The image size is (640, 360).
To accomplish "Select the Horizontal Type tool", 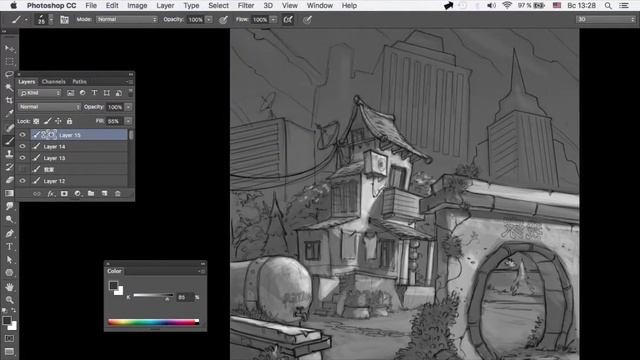I will [9, 247].
